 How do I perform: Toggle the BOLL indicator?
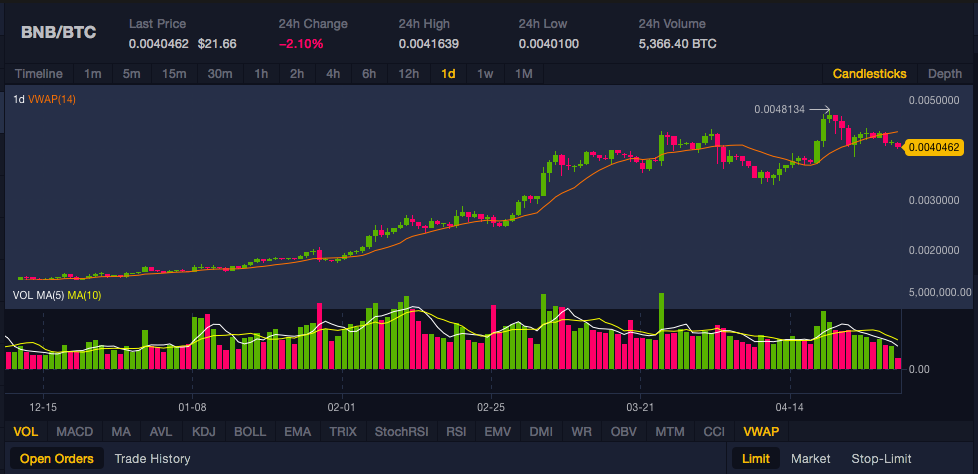click(249, 432)
